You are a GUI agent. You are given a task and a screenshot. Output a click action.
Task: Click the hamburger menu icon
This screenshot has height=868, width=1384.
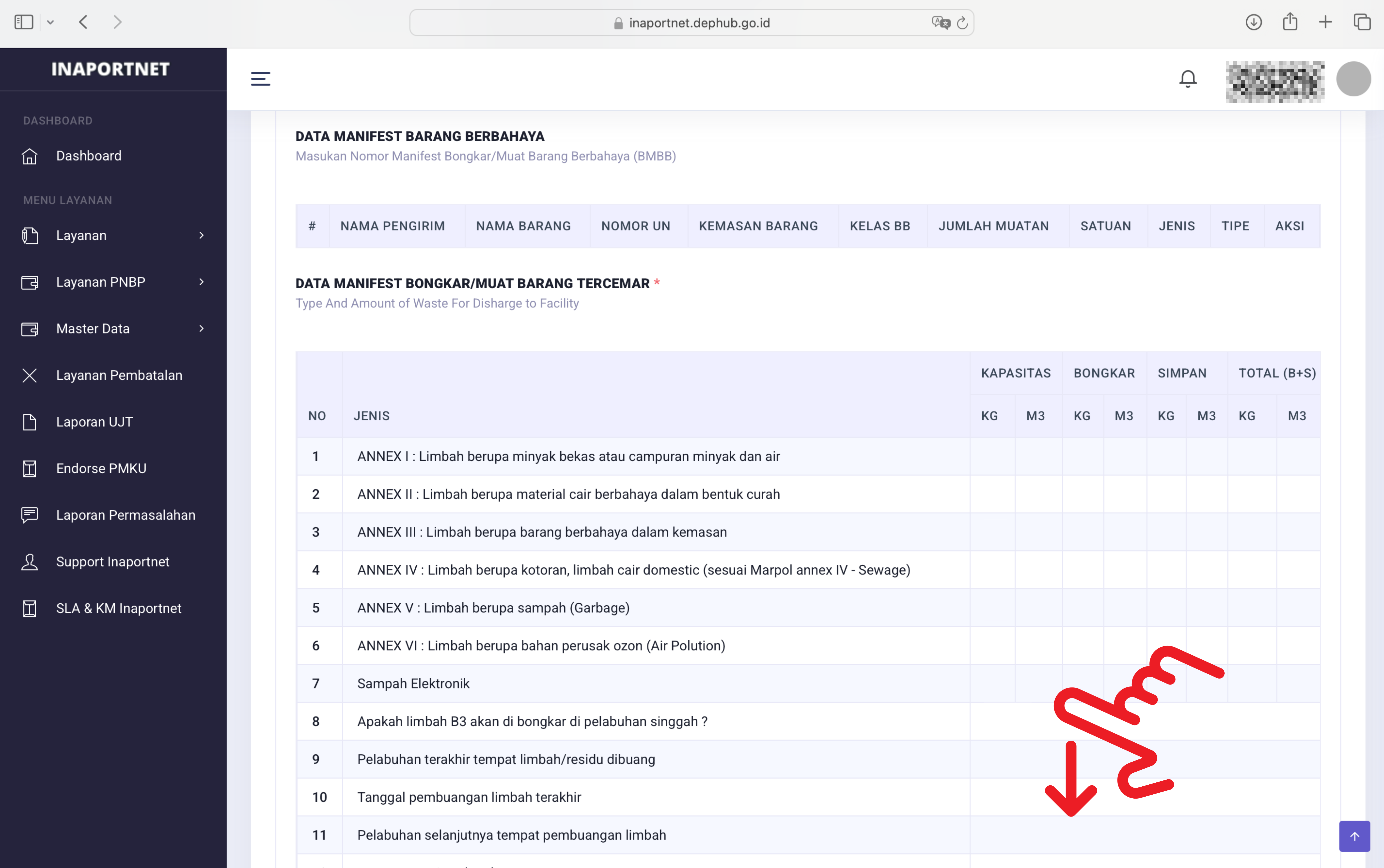click(x=260, y=79)
